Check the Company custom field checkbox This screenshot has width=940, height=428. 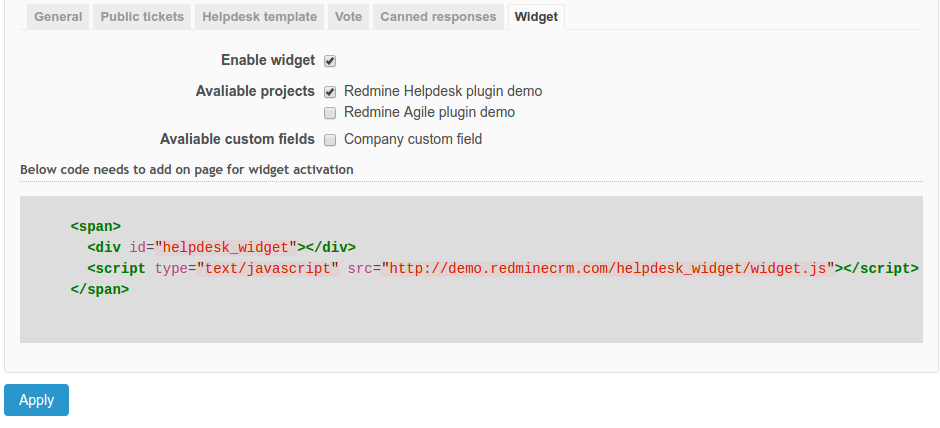pyautogui.click(x=330, y=140)
